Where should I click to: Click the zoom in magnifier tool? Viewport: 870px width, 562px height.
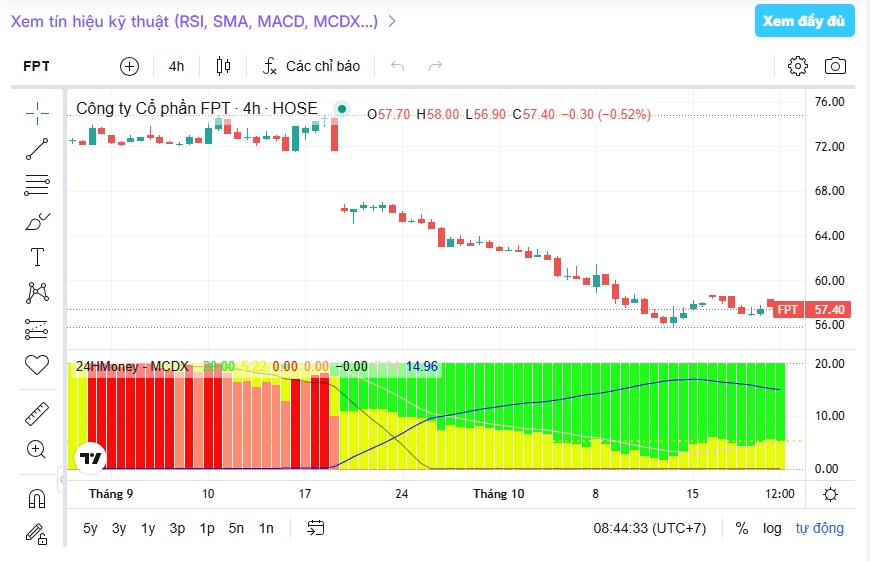point(37,449)
